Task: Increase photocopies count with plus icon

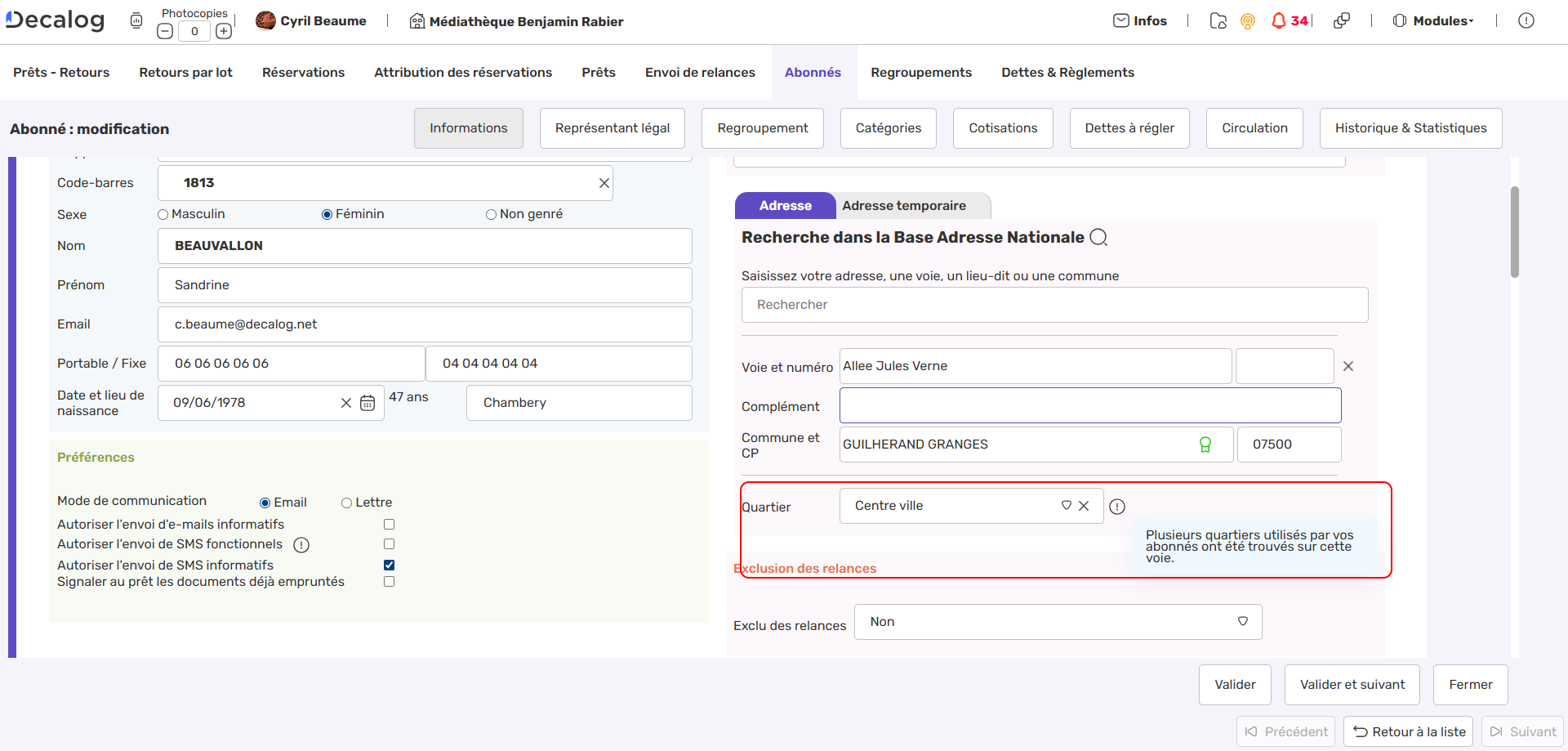Action: (x=224, y=32)
